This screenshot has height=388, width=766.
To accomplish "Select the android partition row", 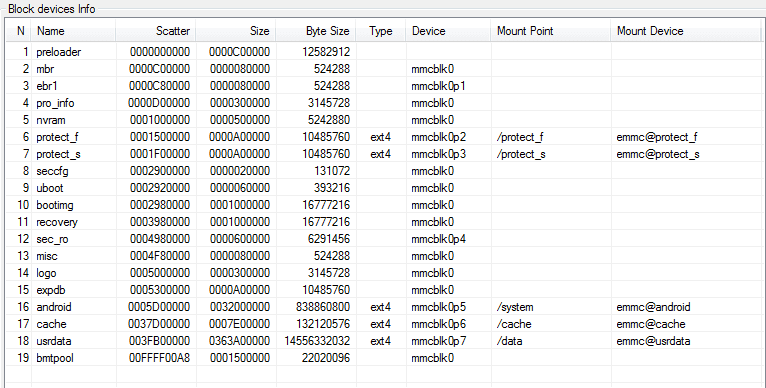I will [383, 307].
